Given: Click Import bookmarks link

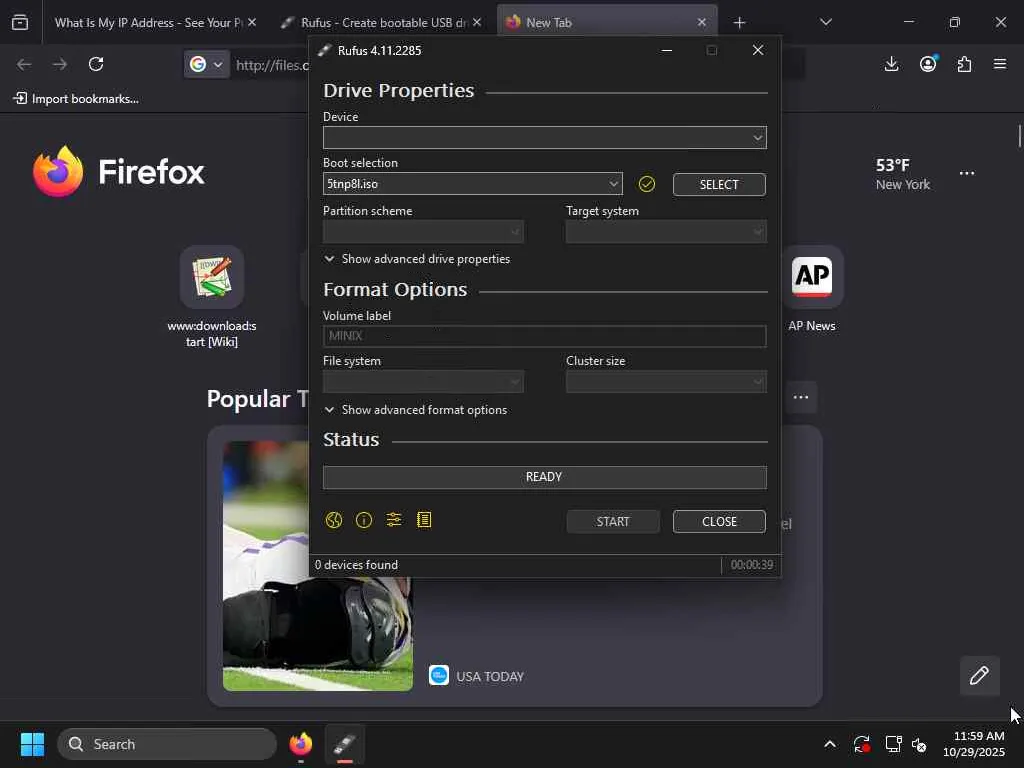Looking at the screenshot, I should coord(76,99).
